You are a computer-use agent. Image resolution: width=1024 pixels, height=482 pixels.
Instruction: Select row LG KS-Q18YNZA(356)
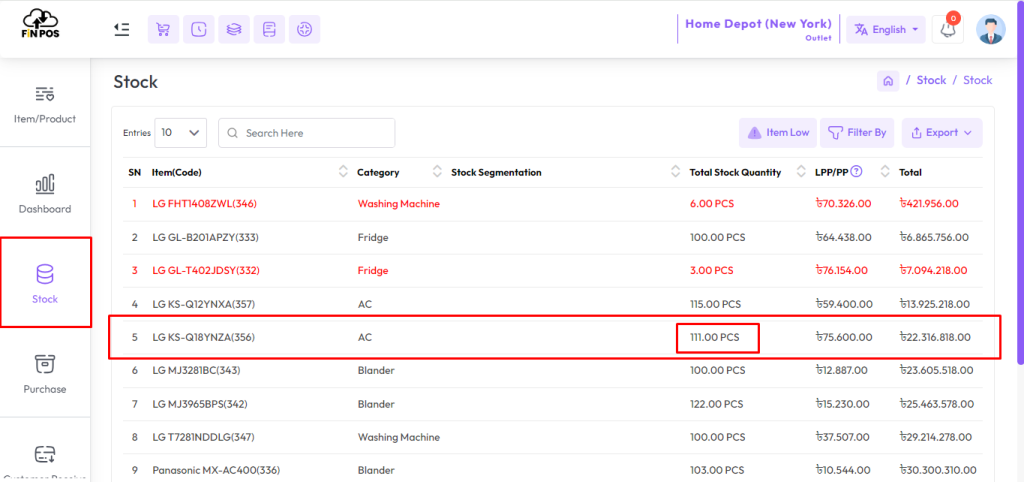pyautogui.click(x=552, y=338)
